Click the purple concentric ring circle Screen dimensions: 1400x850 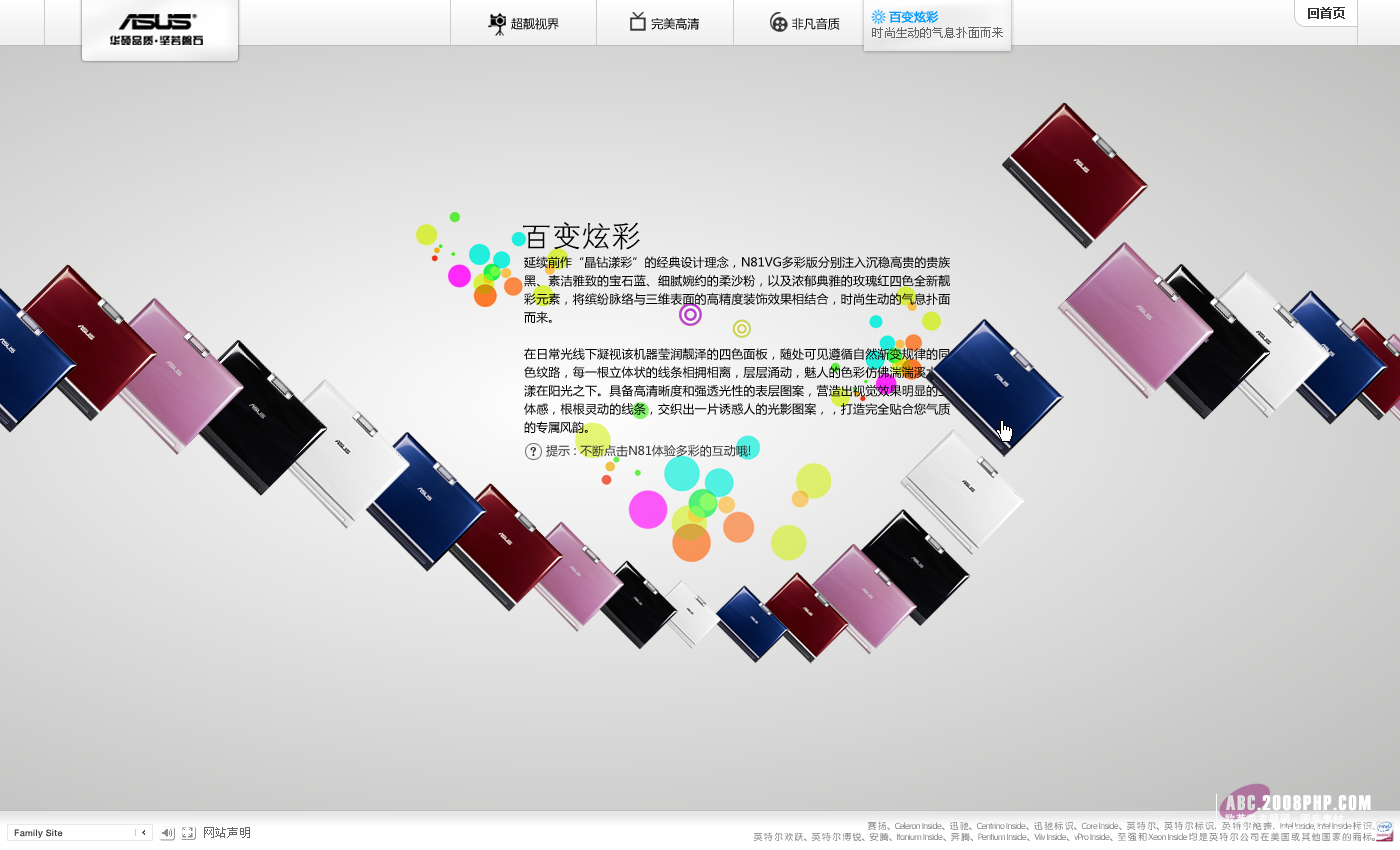(690, 315)
